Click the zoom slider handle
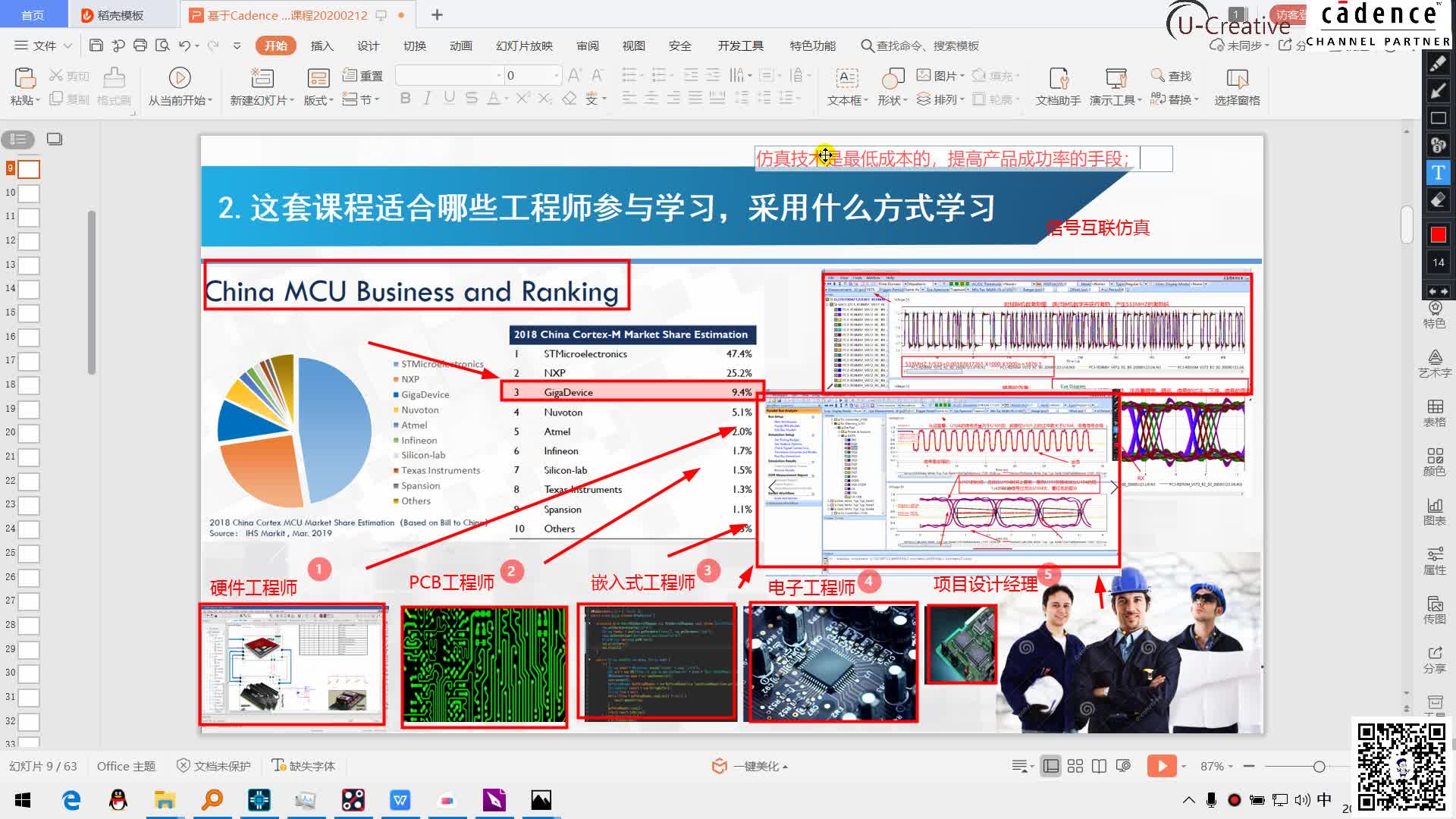 coord(1319,767)
